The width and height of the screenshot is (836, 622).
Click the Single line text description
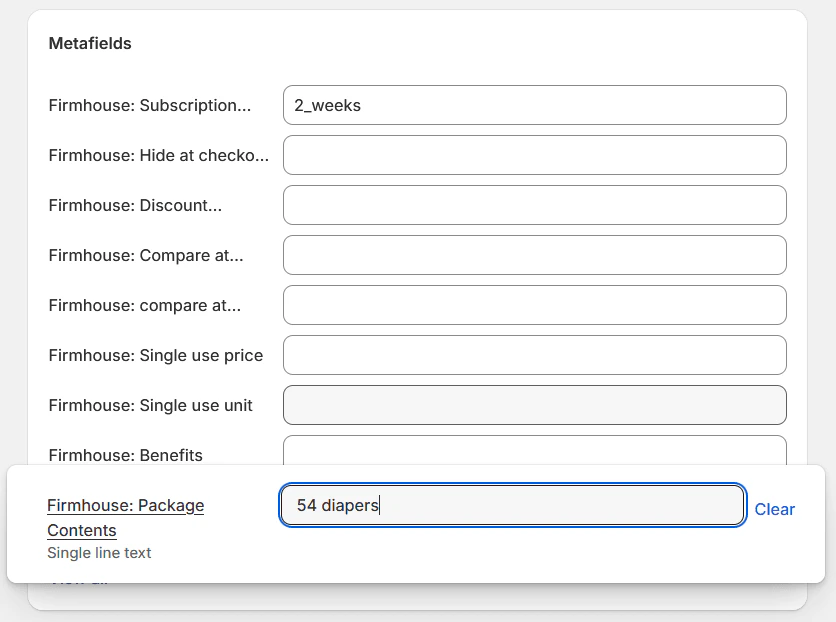99,552
